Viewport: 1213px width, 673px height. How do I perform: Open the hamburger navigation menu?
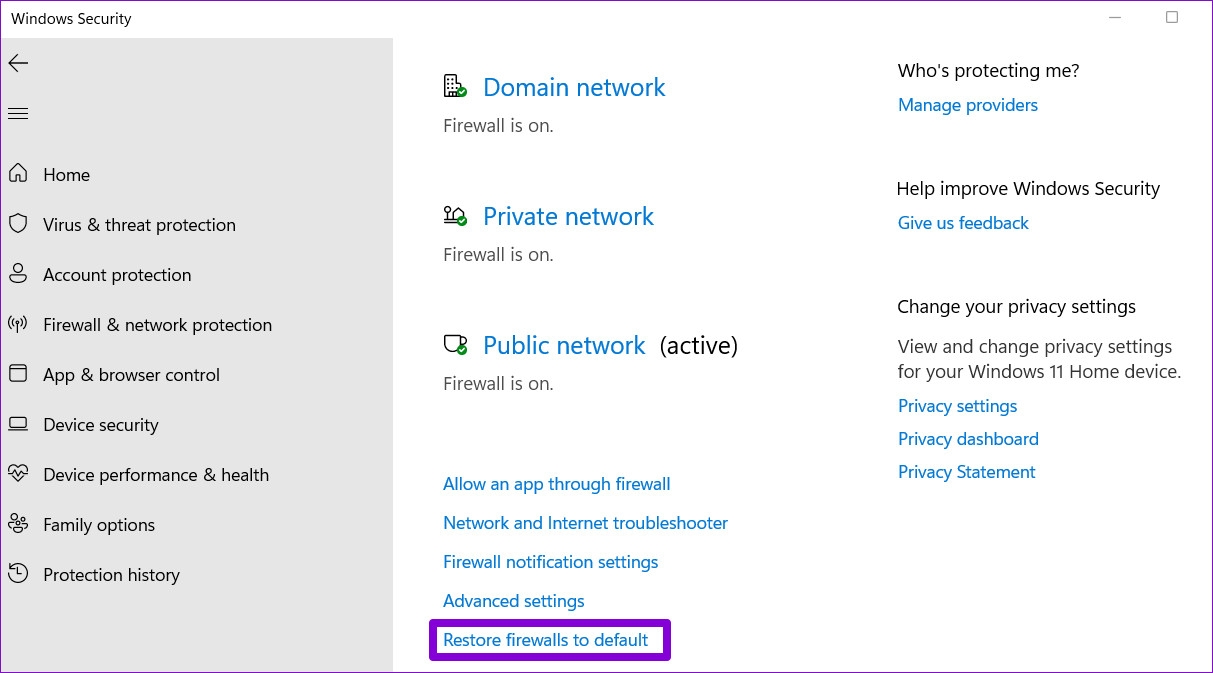(x=18, y=114)
